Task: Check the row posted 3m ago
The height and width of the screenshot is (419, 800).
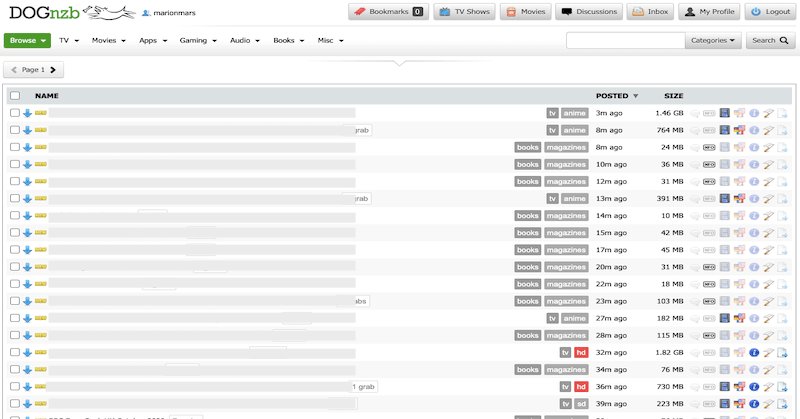Action: coord(15,113)
